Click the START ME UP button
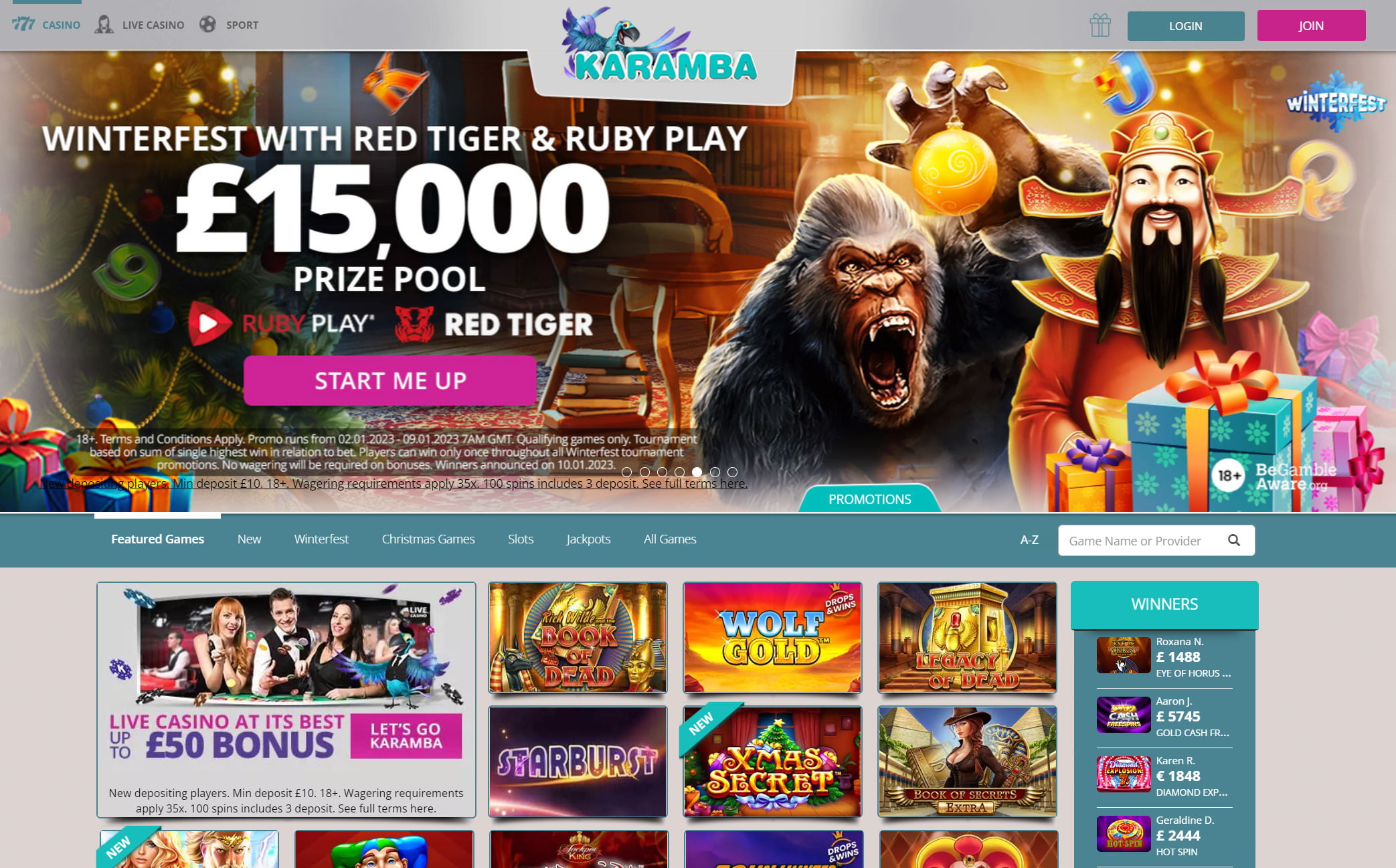 coord(390,380)
